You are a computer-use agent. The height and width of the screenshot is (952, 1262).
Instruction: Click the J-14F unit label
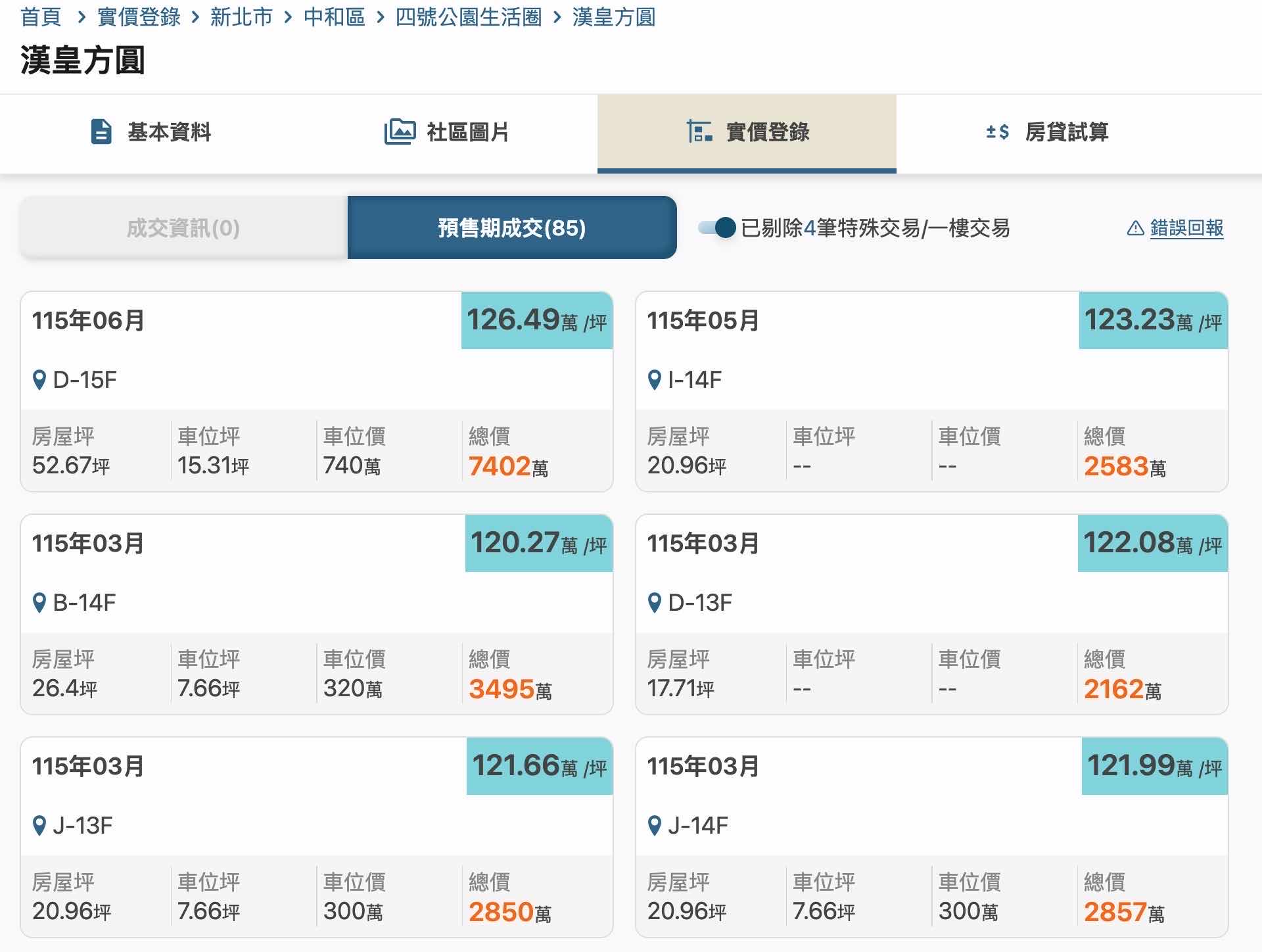point(698,826)
